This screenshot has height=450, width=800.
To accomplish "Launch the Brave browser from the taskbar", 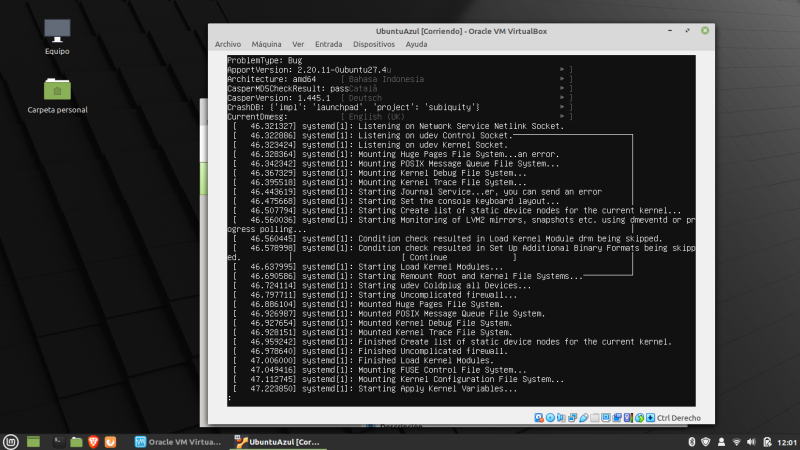I will (90, 441).
